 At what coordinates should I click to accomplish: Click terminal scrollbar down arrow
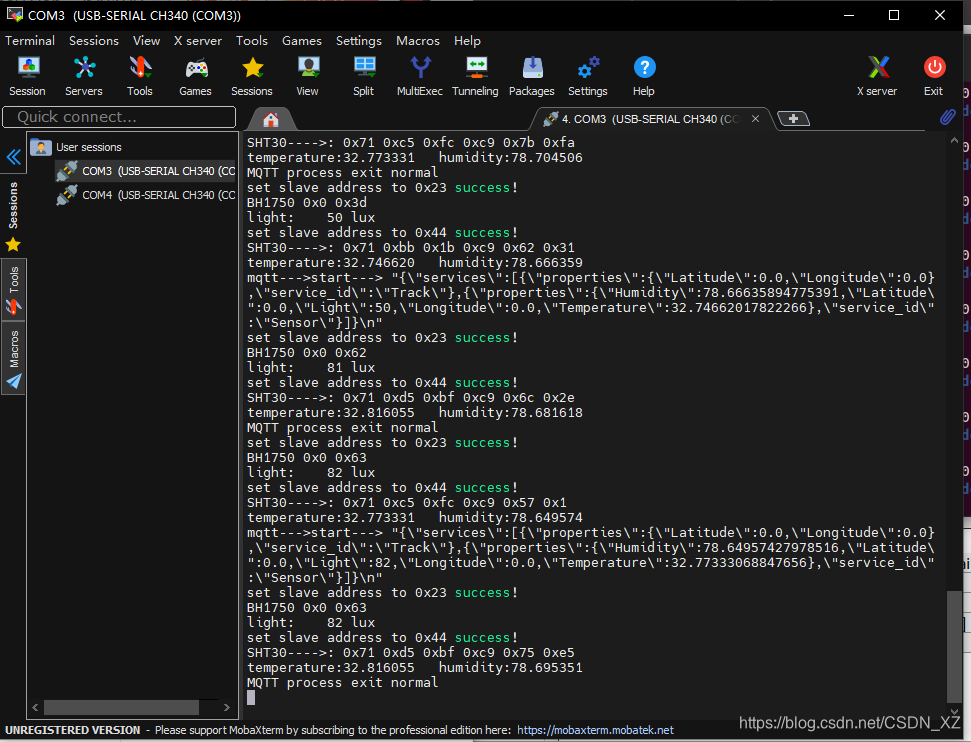pos(954,712)
